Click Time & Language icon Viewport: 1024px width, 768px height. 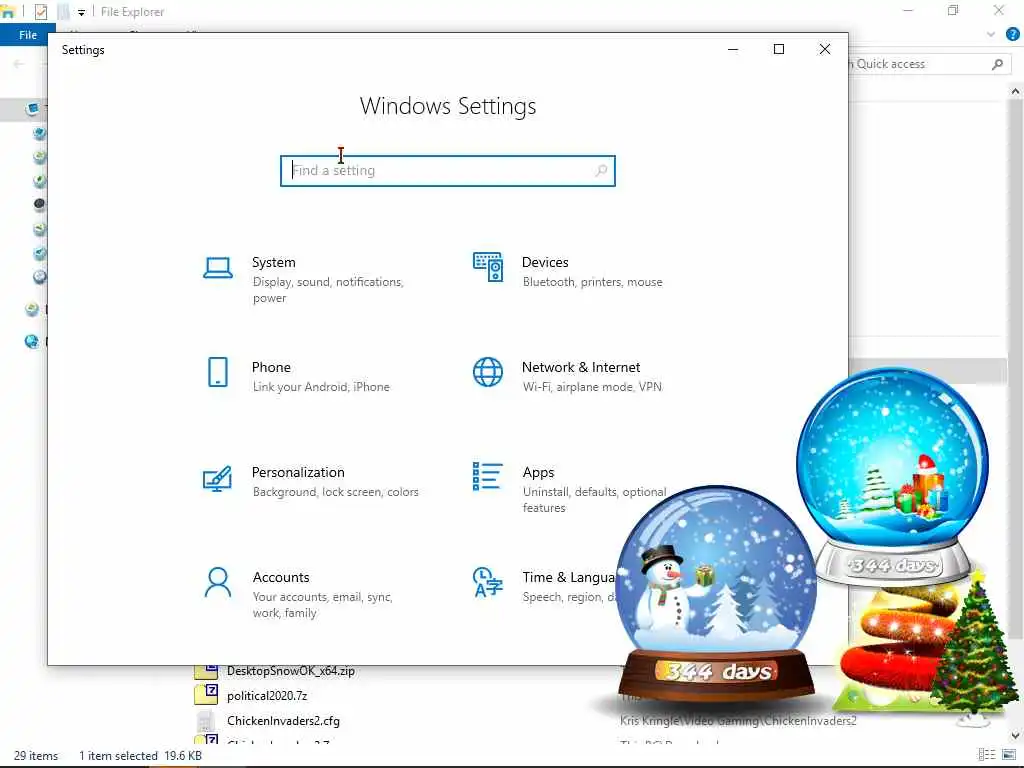tap(488, 583)
